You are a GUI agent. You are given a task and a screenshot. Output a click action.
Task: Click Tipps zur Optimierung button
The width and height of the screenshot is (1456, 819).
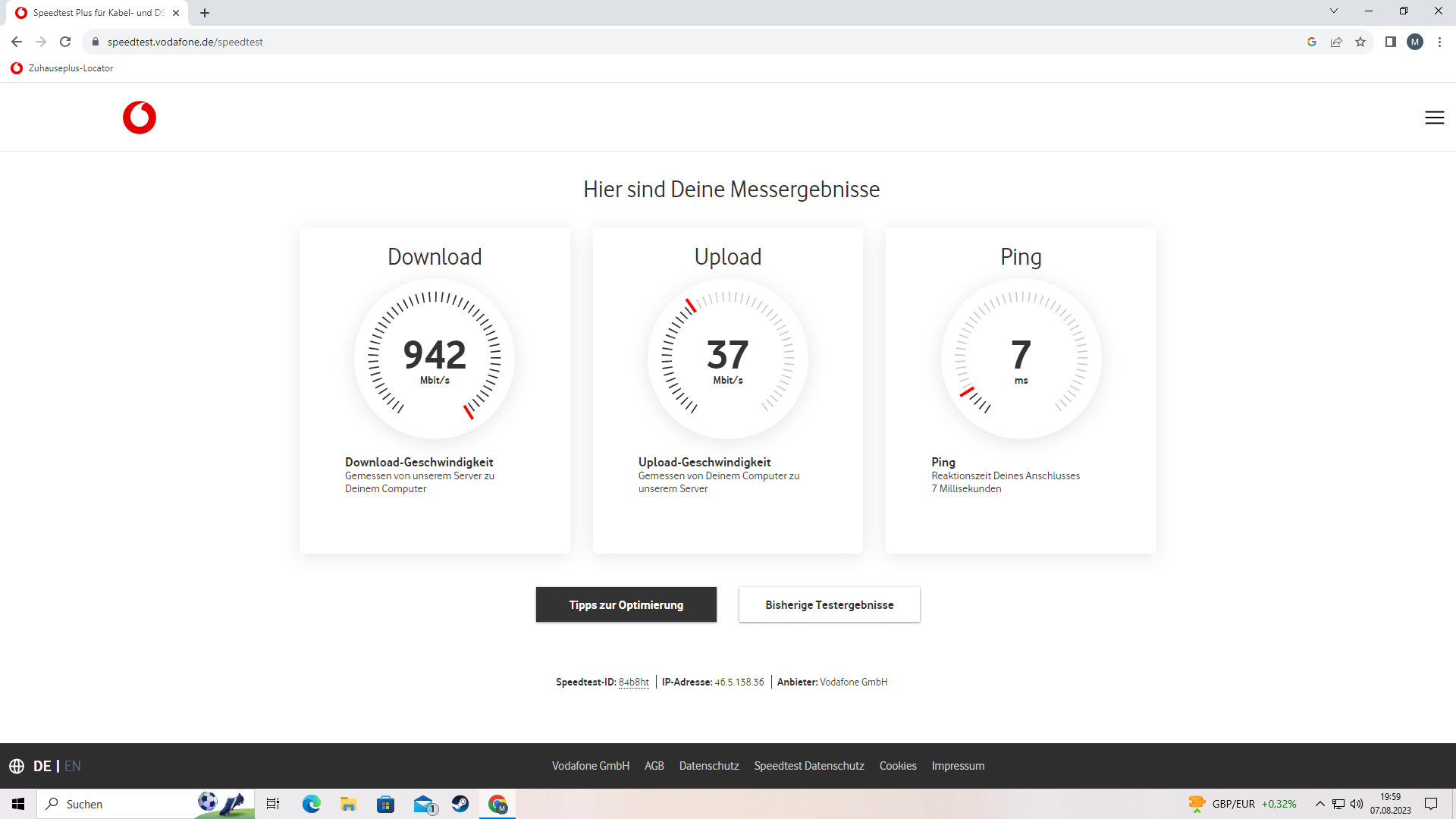(x=626, y=604)
